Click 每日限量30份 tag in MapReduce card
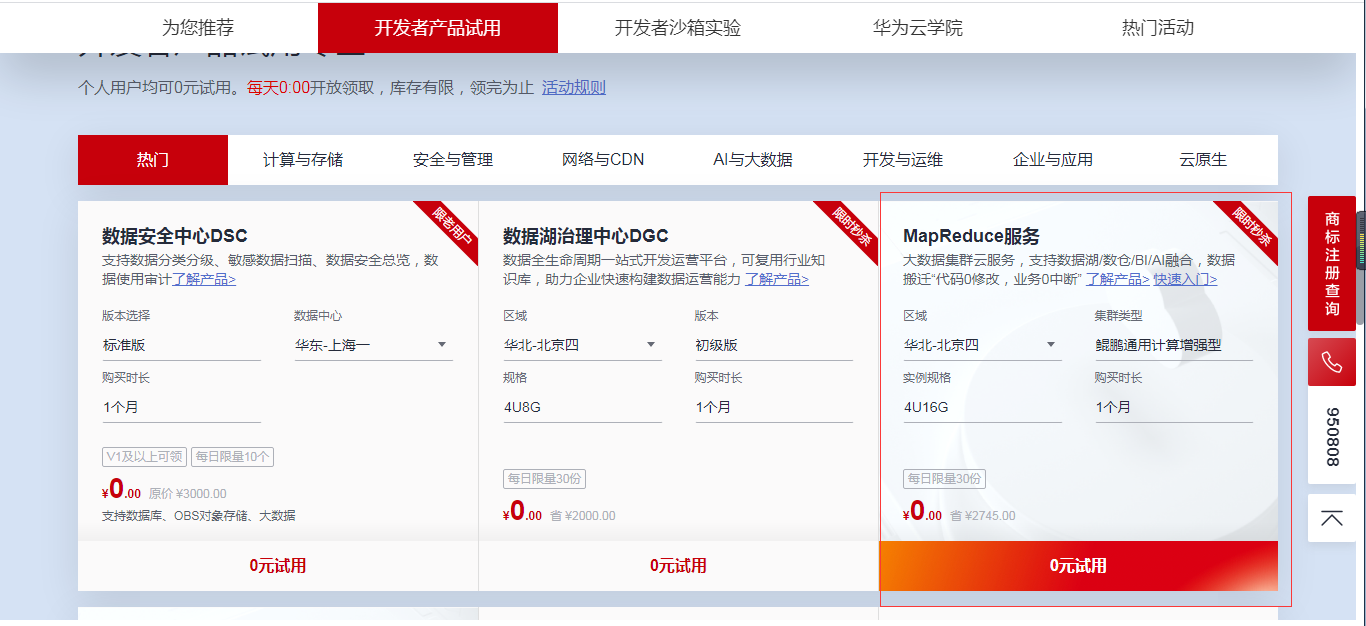 [x=944, y=479]
